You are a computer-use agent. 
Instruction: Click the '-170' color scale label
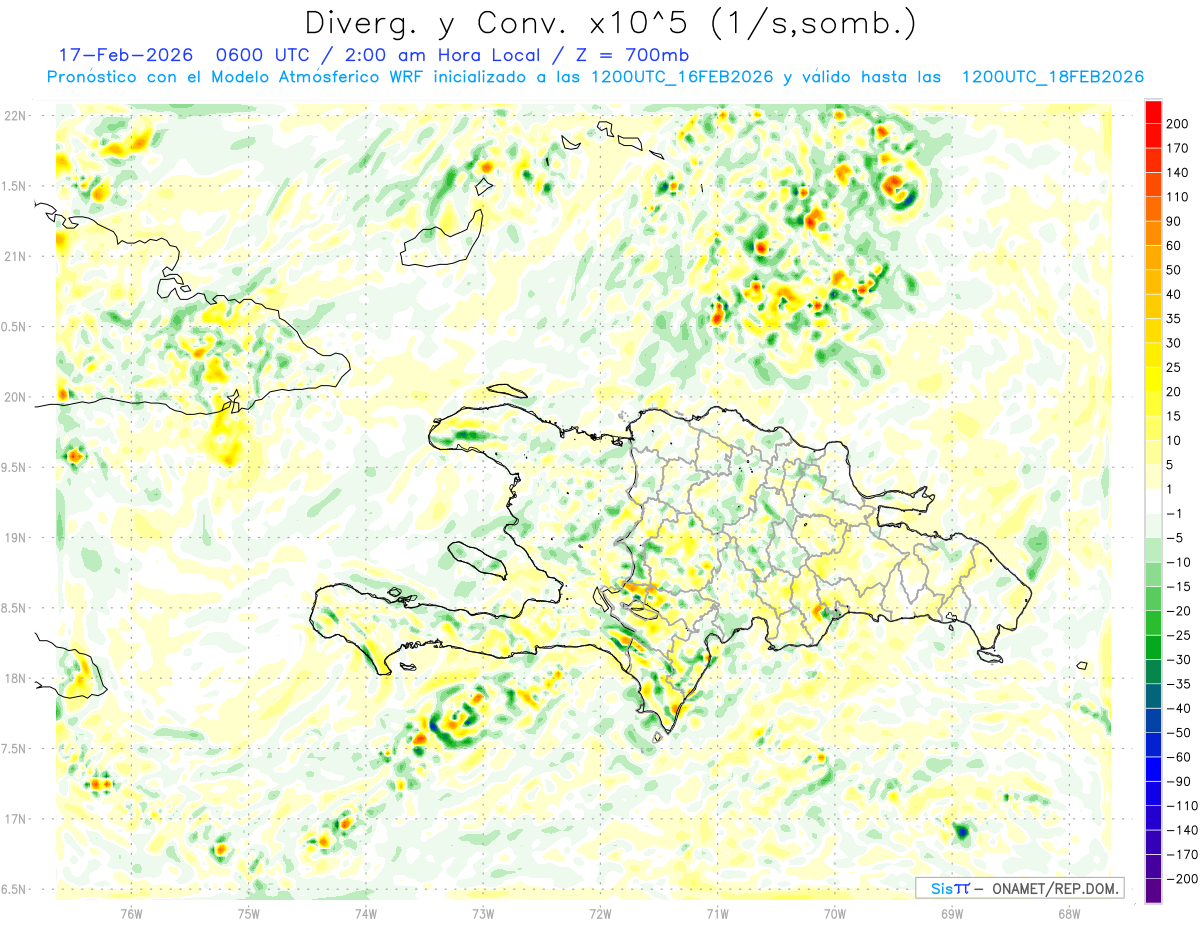[1183, 854]
